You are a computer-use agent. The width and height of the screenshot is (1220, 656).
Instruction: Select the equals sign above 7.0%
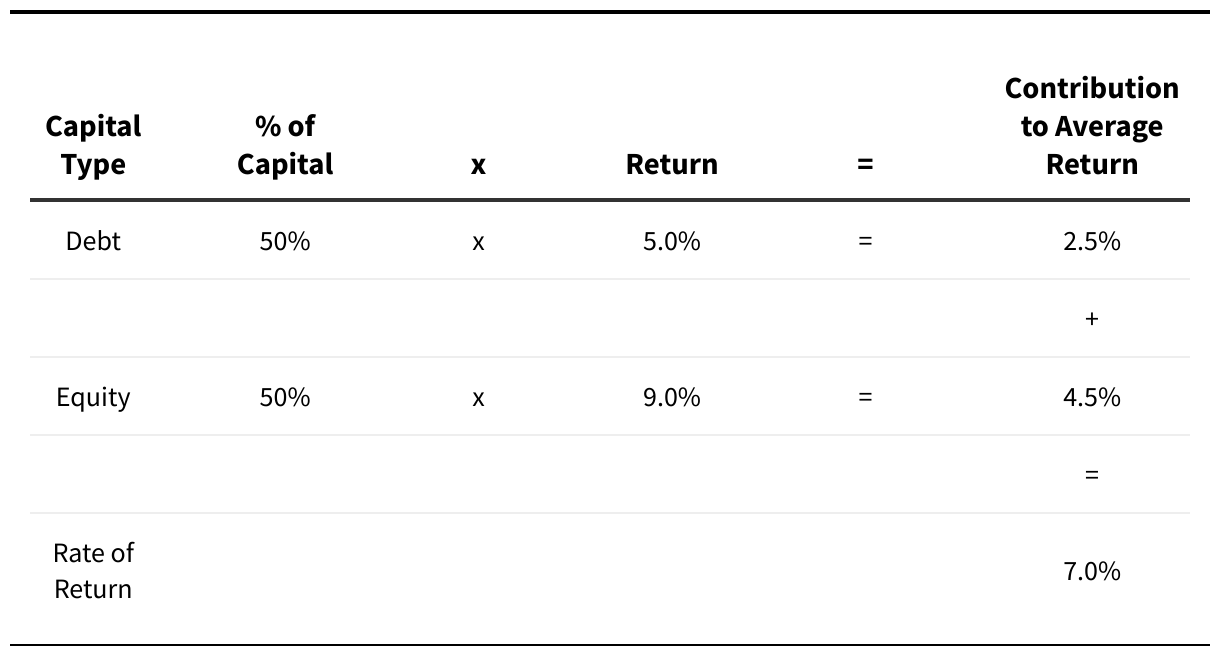(x=1091, y=475)
